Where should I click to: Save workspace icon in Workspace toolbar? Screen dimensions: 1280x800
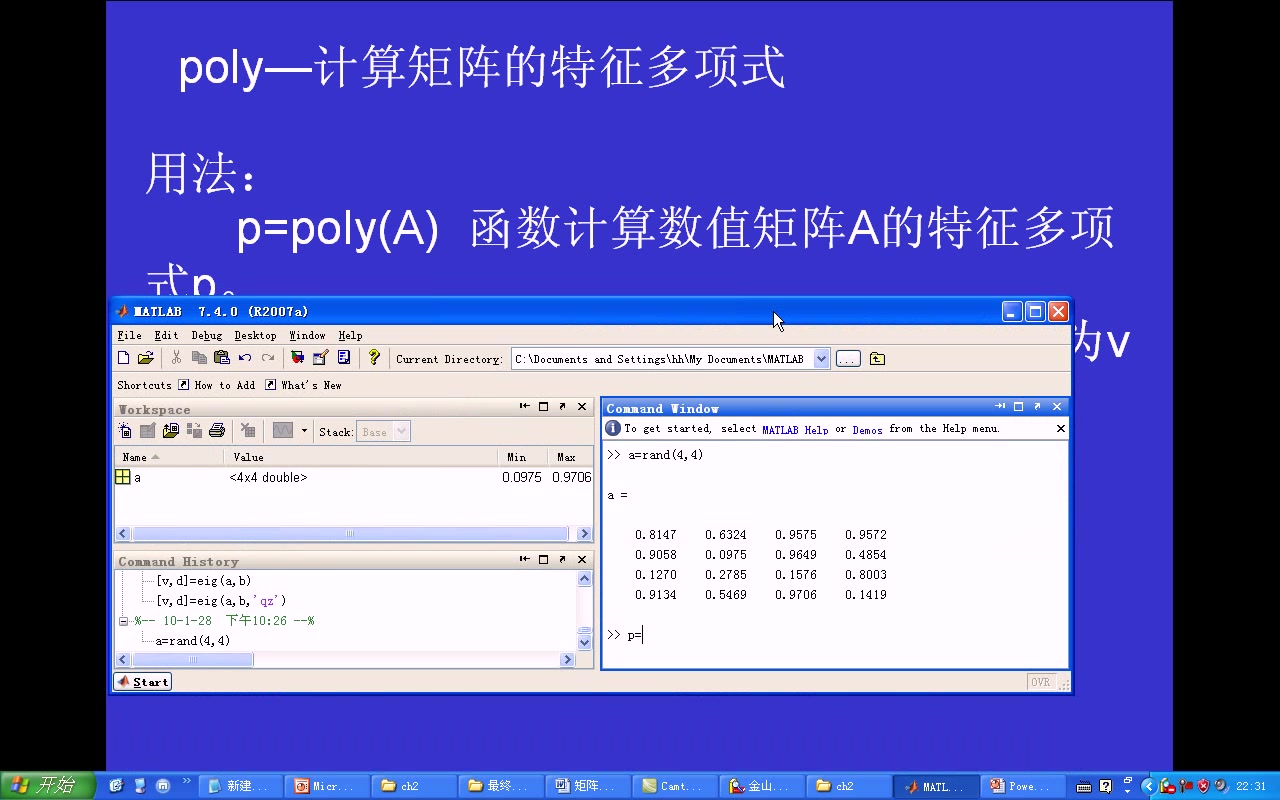[194, 431]
